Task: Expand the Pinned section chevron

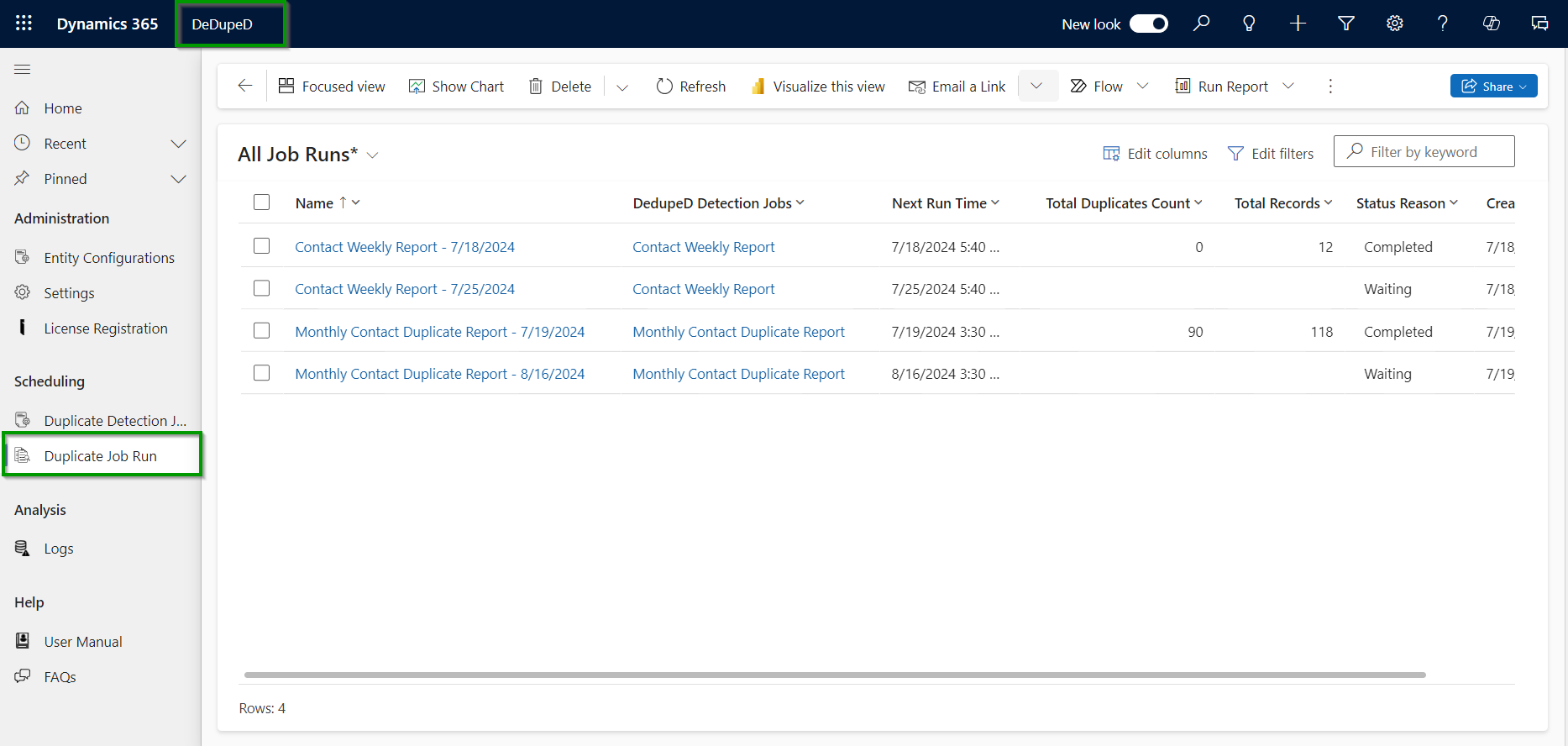Action: point(178,179)
